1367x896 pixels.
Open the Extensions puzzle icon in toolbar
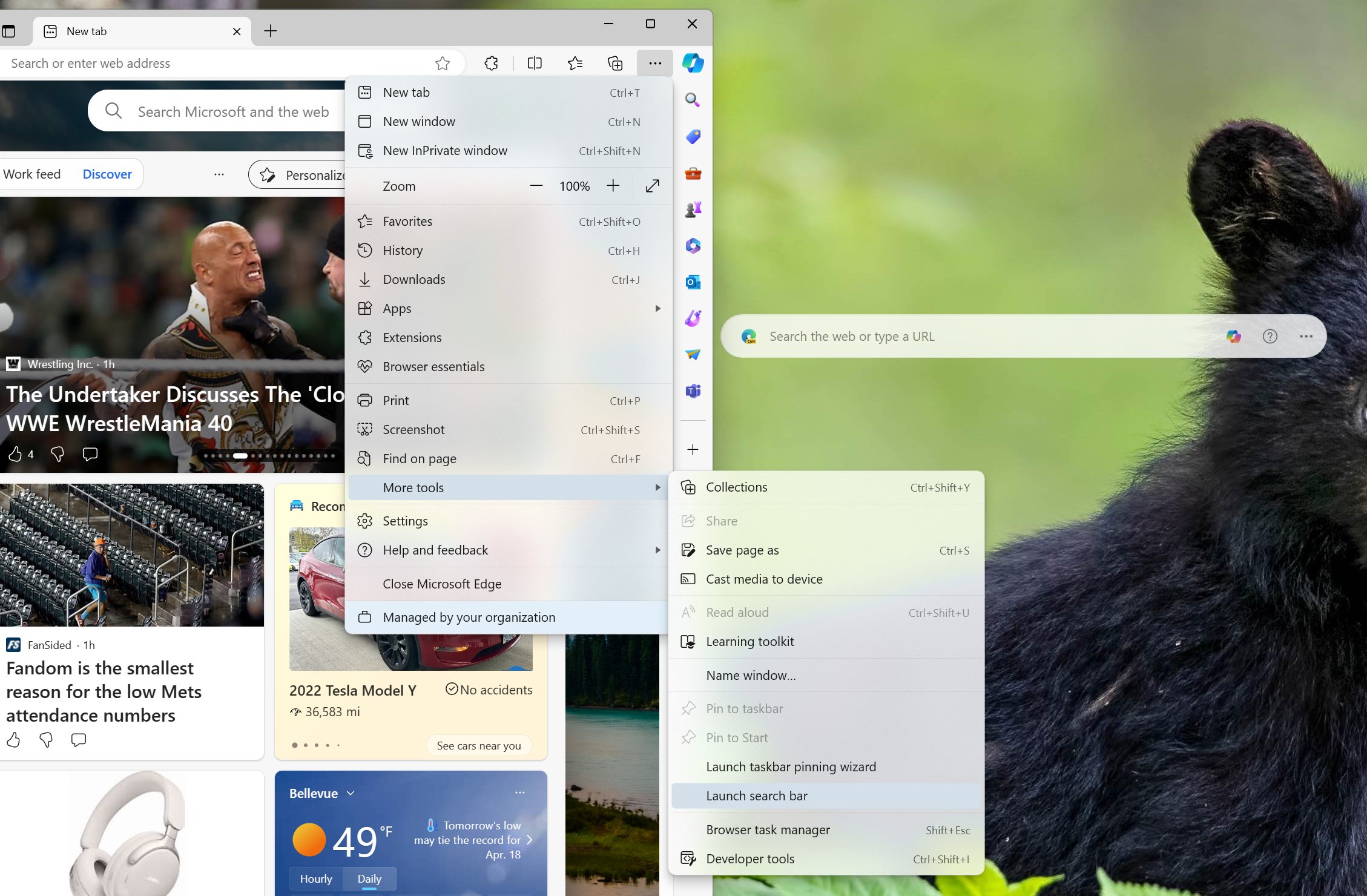pyautogui.click(x=492, y=63)
